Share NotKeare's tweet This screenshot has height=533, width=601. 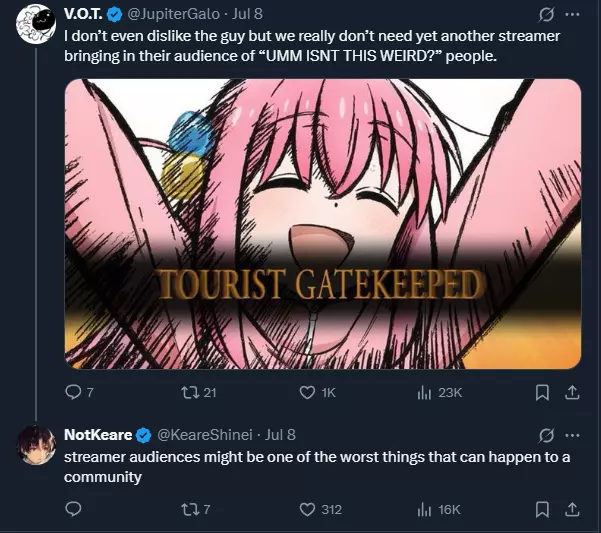click(x=572, y=509)
